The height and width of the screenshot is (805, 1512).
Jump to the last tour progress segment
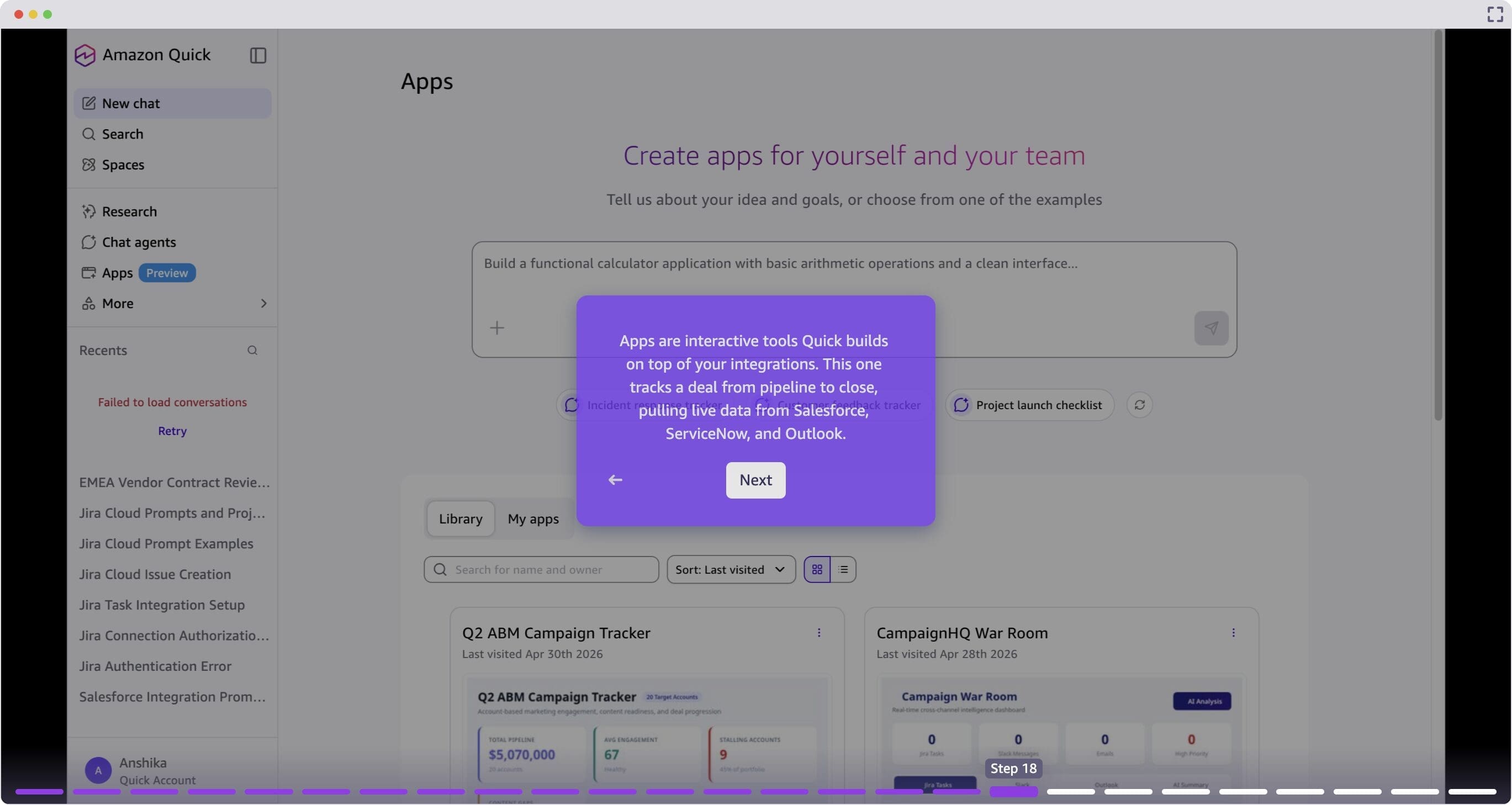[x=1472, y=792]
